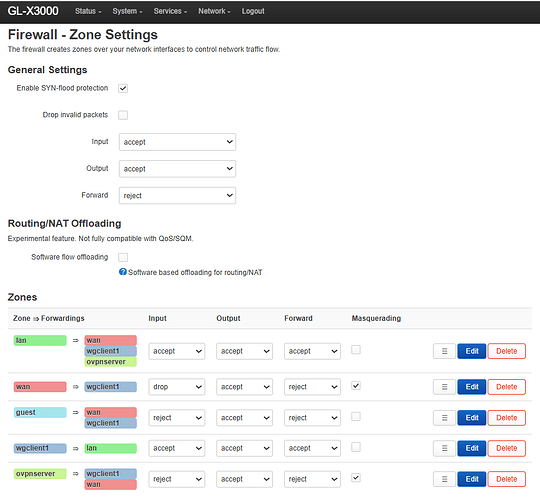Expand the wan zone Input dropdown showing drop
540x500 pixels.
[177, 387]
